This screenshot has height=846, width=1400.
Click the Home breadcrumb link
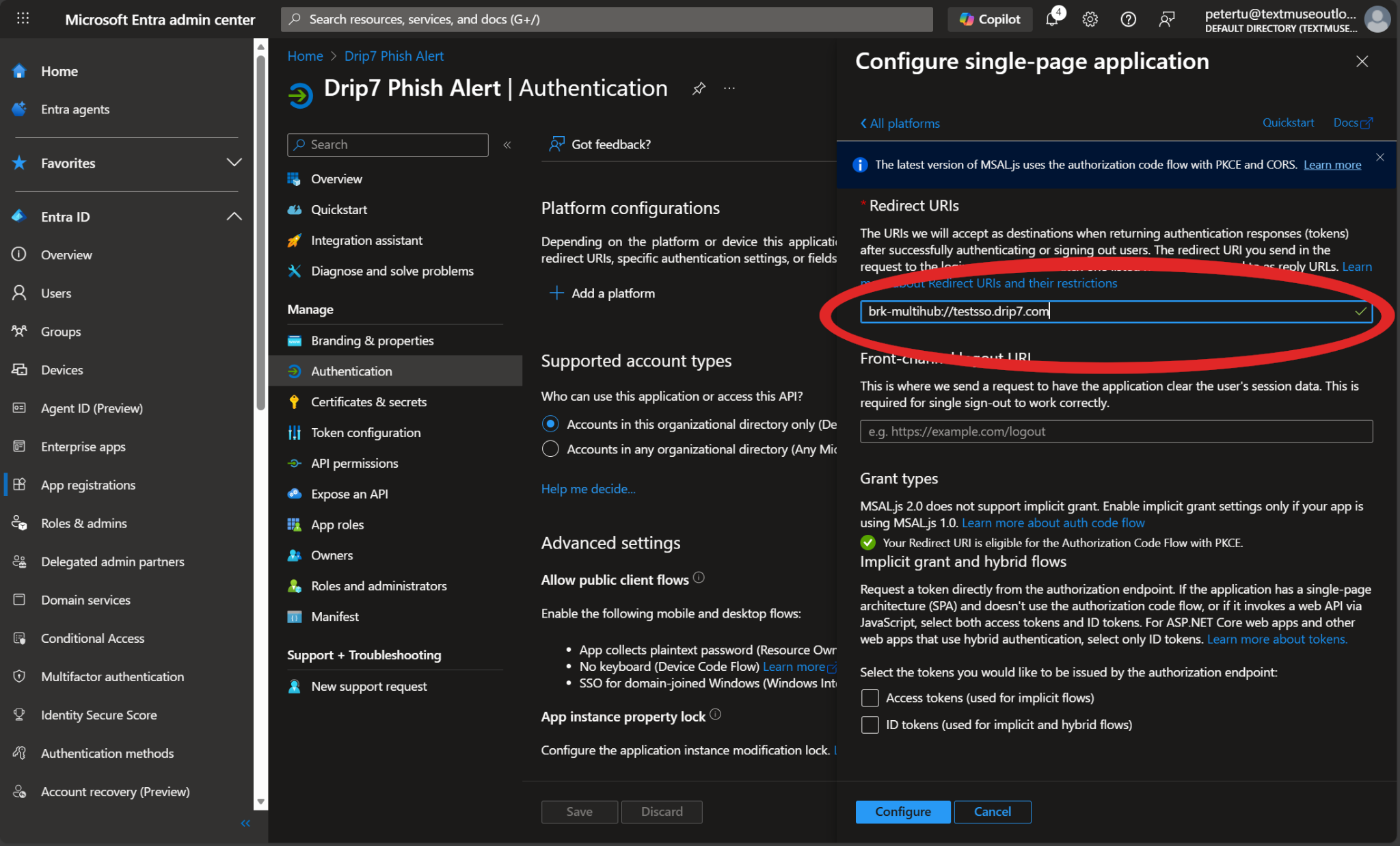(x=305, y=56)
